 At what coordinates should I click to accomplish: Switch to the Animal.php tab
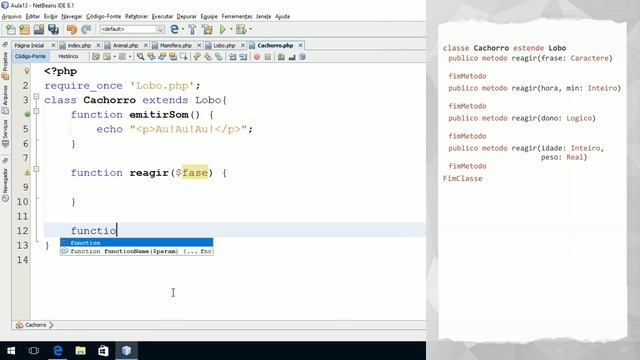[125, 45]
